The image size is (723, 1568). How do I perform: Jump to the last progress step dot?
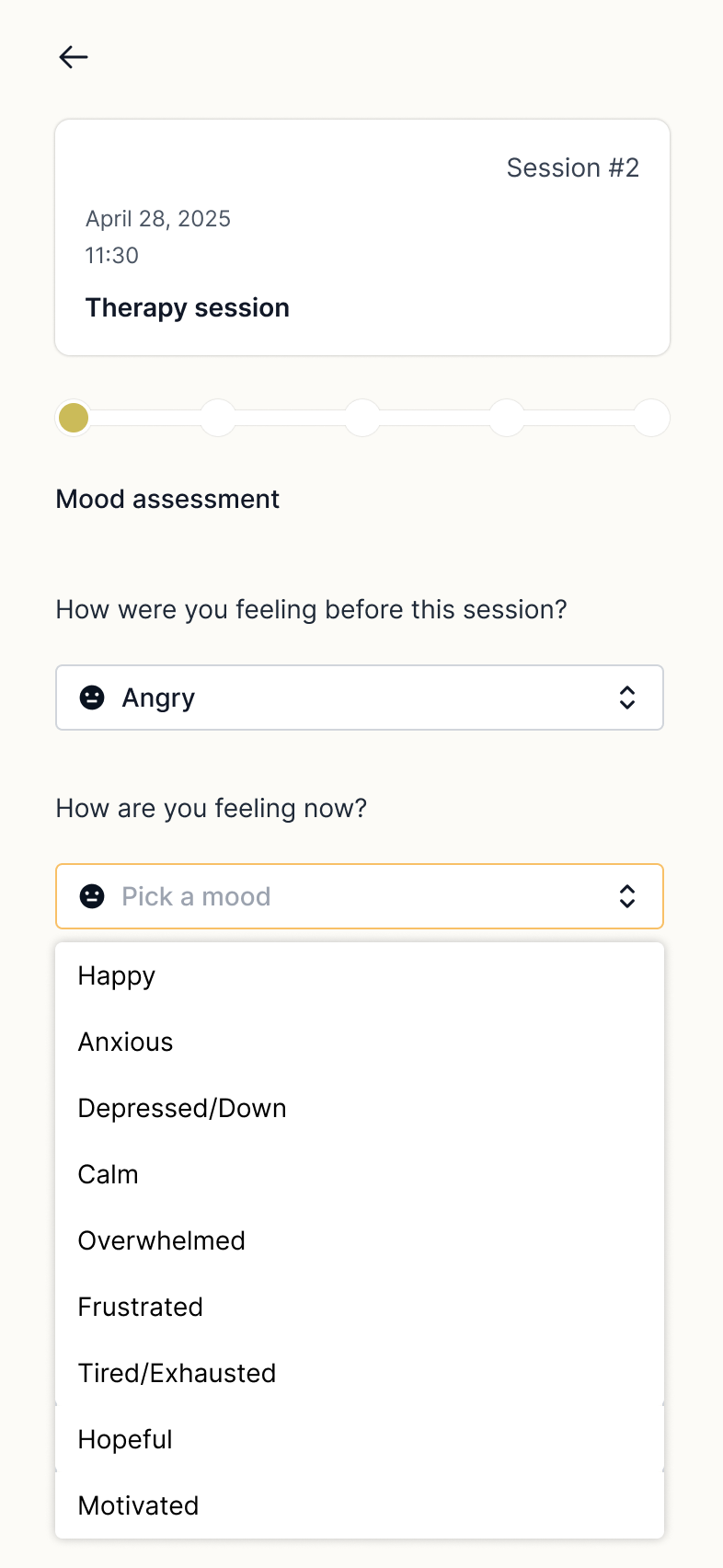(x=650, y=418)
